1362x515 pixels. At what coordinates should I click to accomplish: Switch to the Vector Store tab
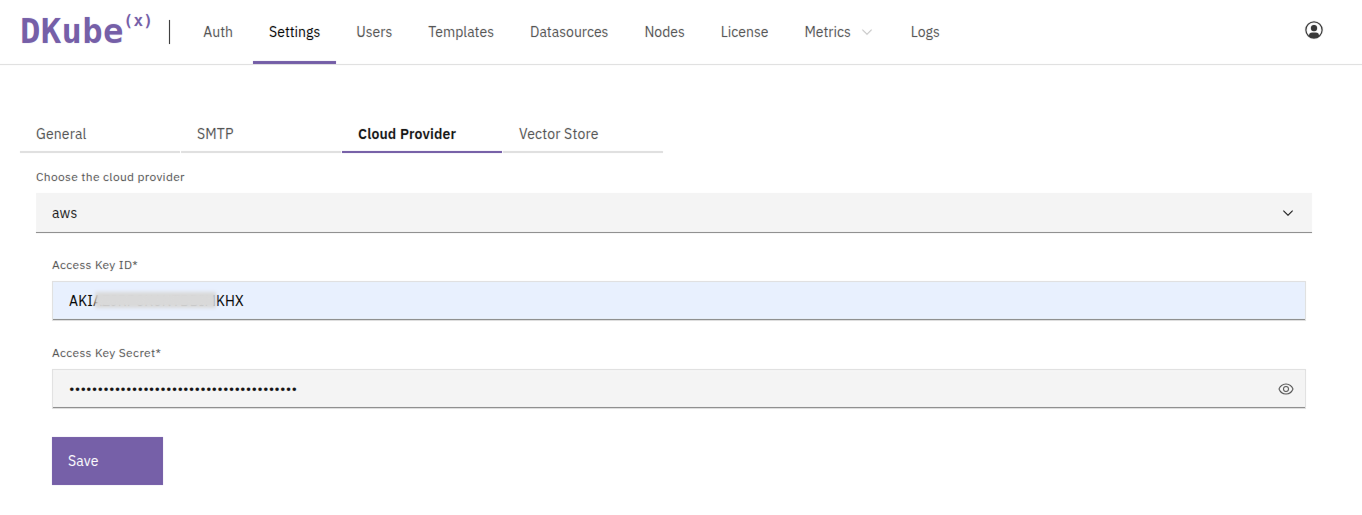point(558,134)
